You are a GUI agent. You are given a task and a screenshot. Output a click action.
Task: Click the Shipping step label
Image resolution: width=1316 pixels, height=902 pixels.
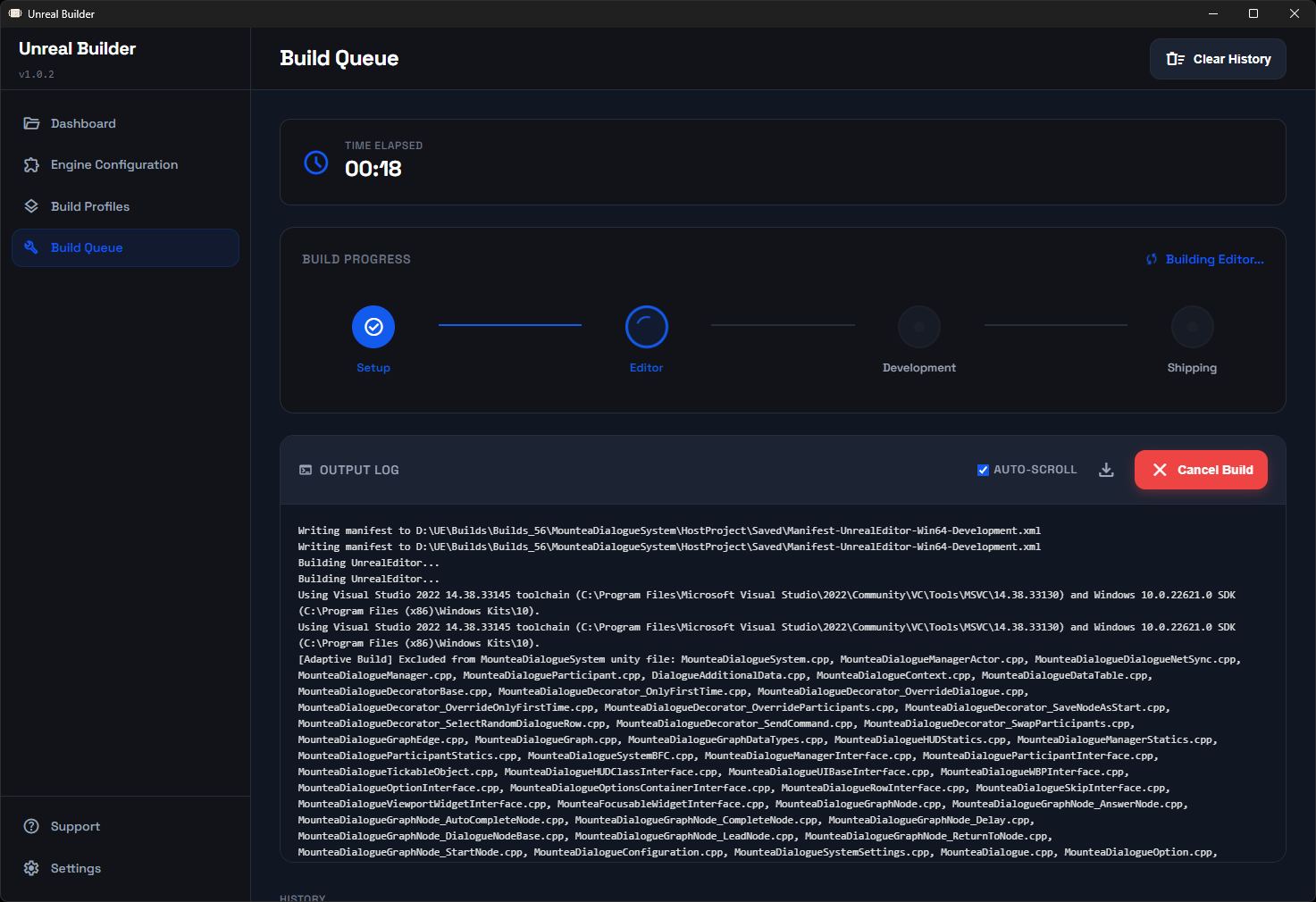1192,368
